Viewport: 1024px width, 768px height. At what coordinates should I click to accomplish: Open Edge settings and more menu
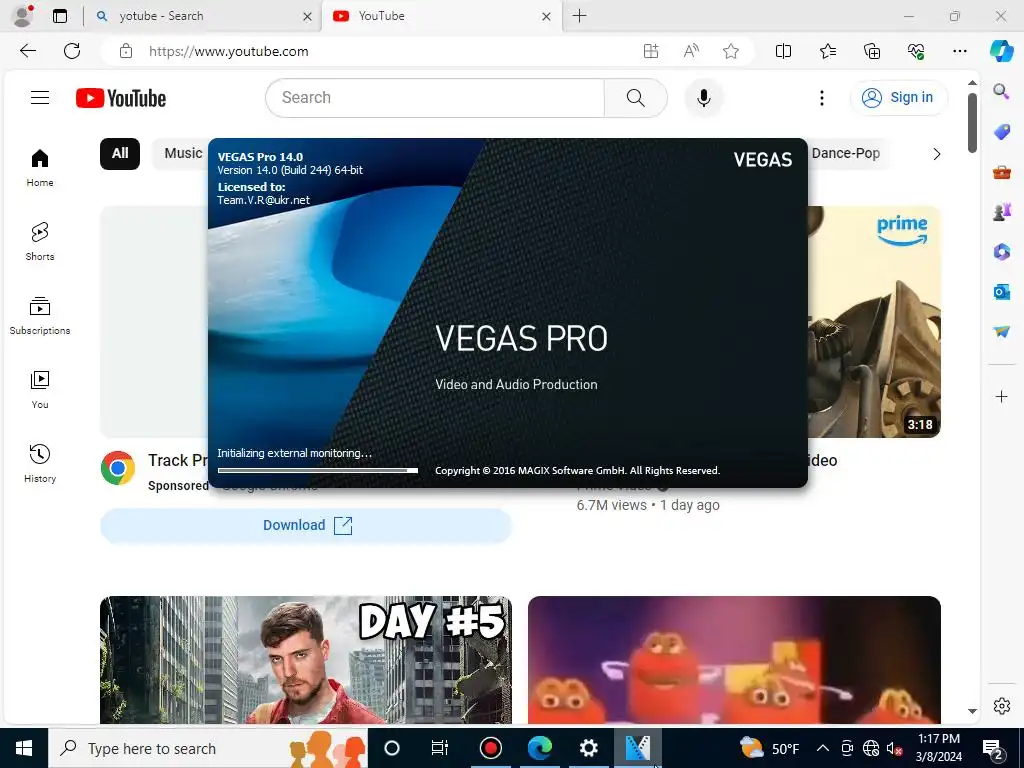tap(959, 51)
